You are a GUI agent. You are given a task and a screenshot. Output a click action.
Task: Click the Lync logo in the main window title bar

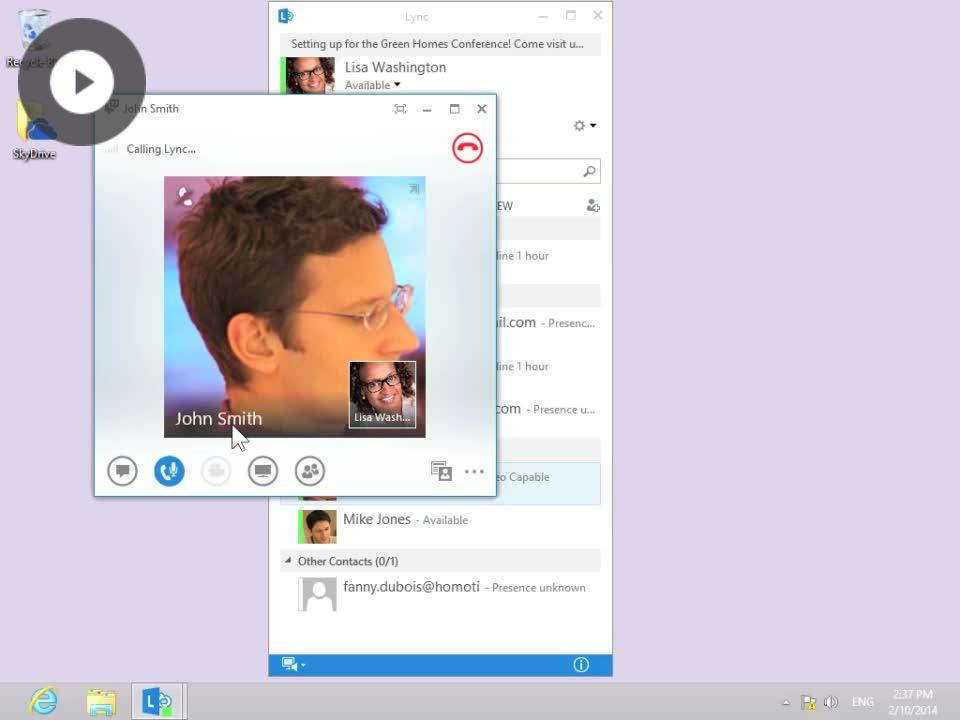click(x=286, y=16)
